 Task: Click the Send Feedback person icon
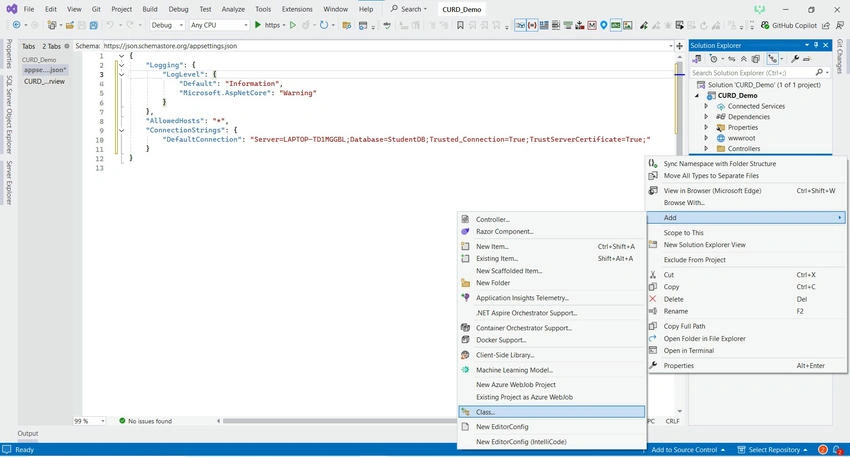click(840, 25)
